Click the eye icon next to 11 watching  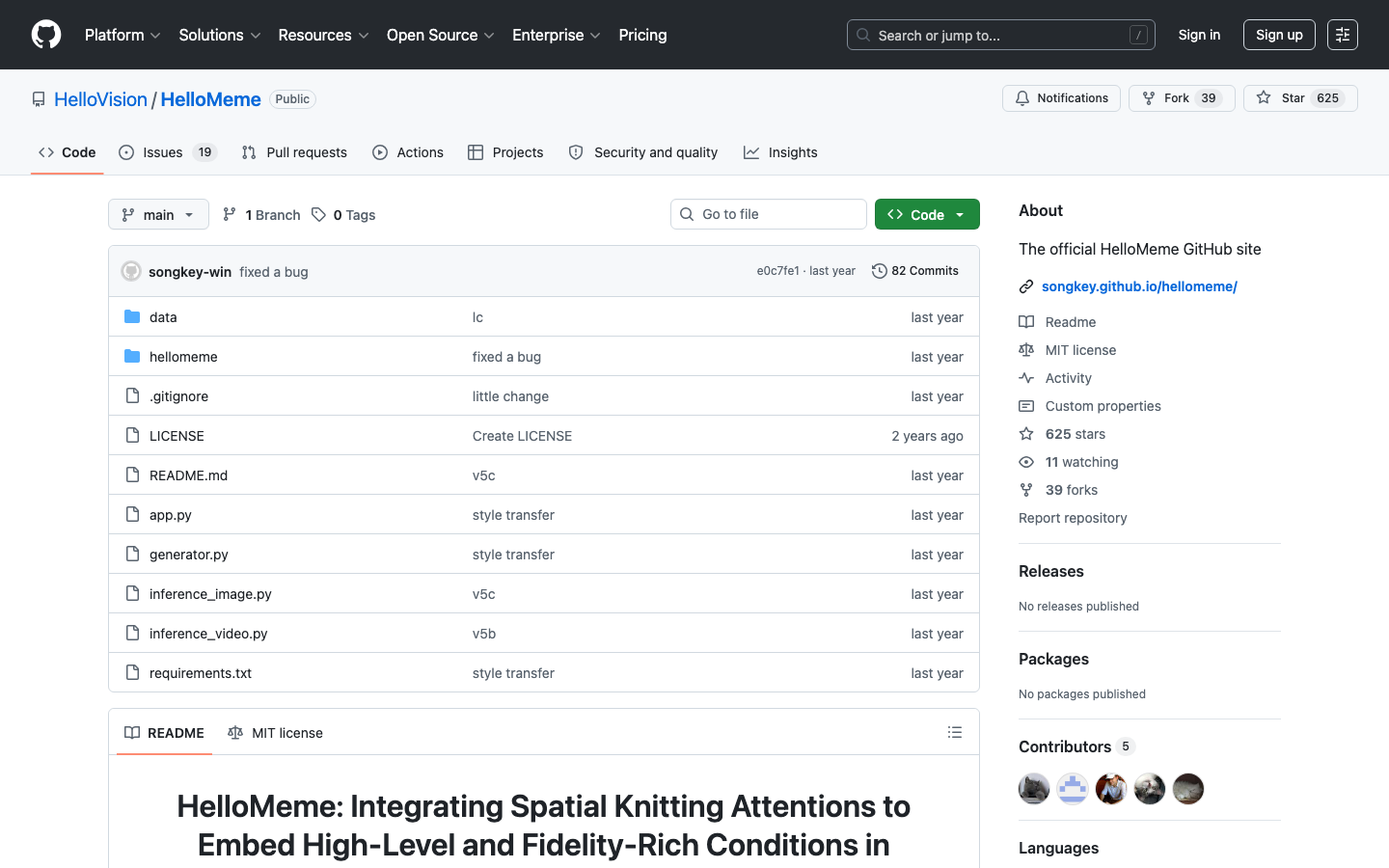click(1026, 462)
